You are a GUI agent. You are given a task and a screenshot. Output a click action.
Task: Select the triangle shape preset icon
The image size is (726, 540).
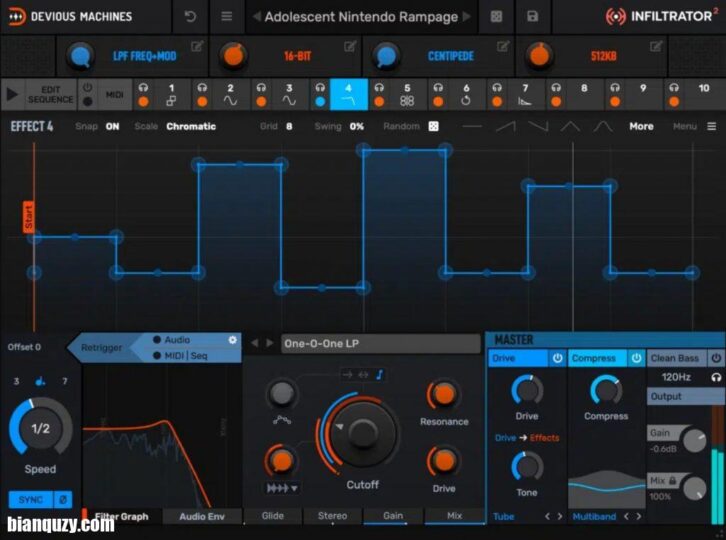point(570,127)
